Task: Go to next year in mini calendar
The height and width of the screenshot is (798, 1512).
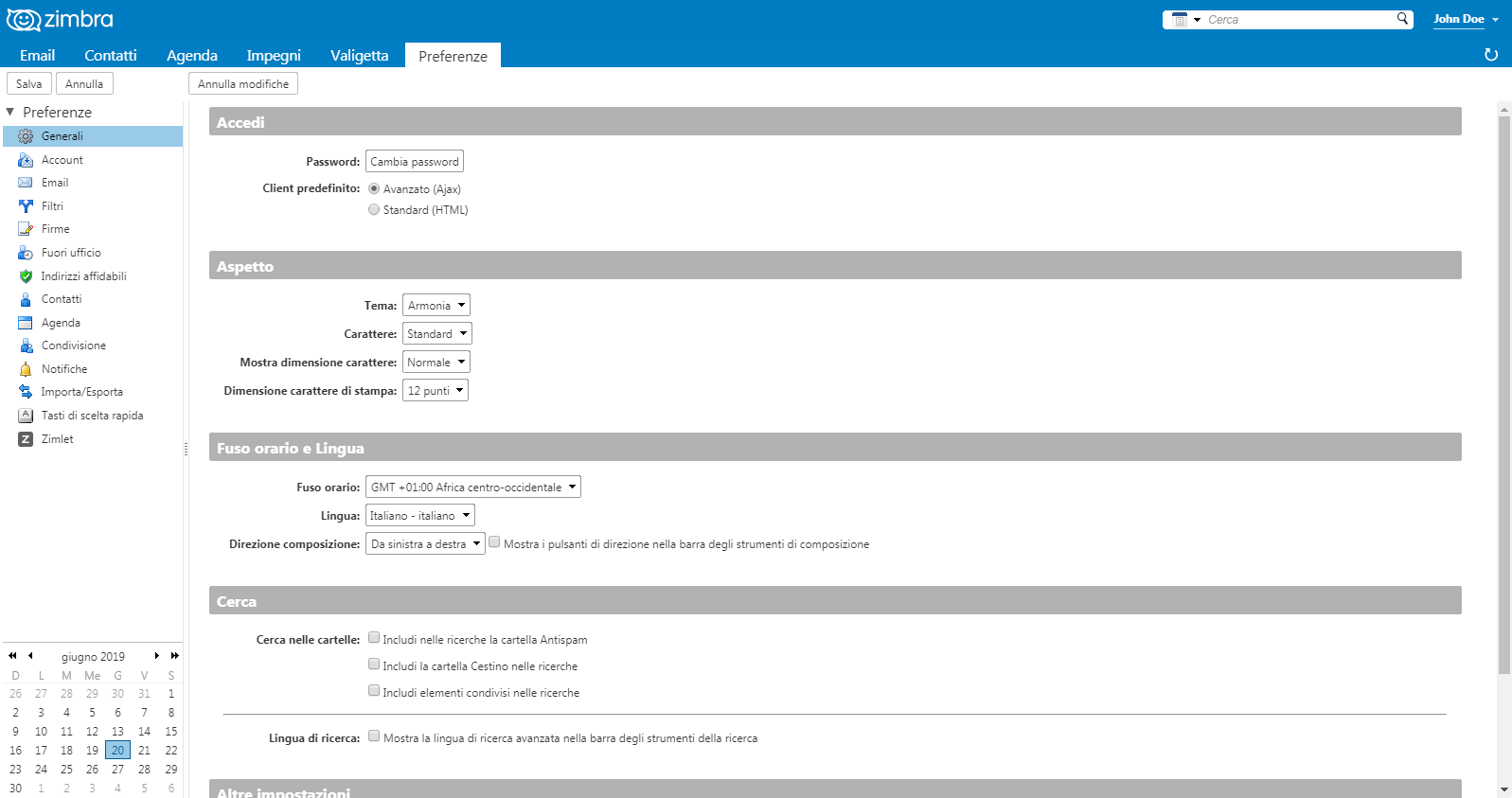Action: click(x=175, y=655)
